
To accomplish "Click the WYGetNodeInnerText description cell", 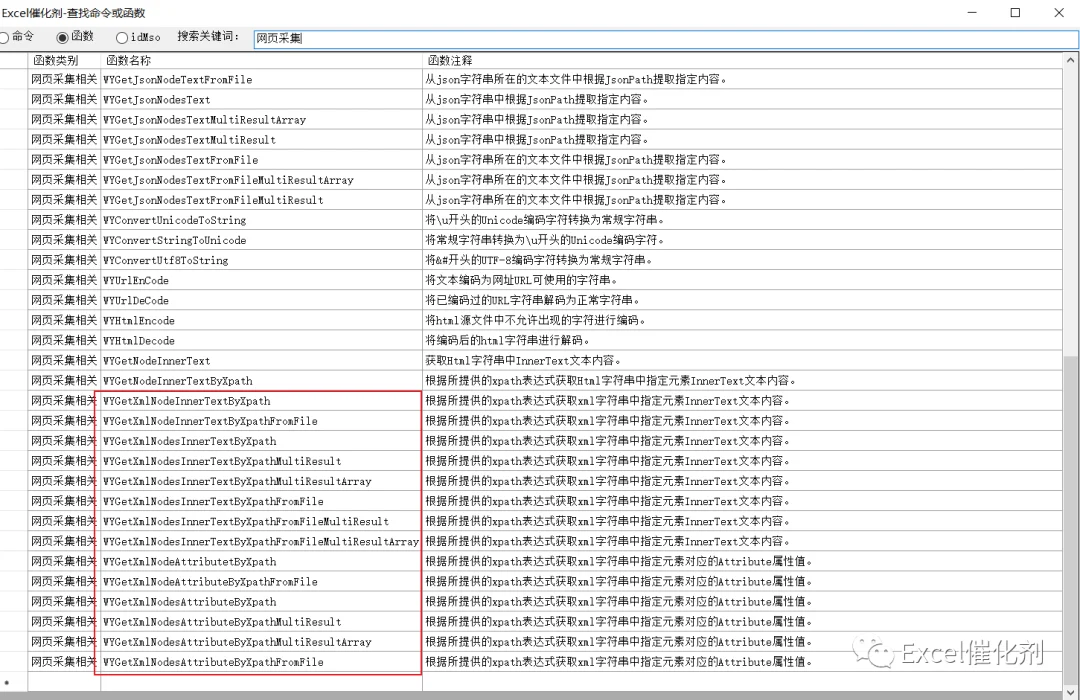I will click(x=742, y=360).
